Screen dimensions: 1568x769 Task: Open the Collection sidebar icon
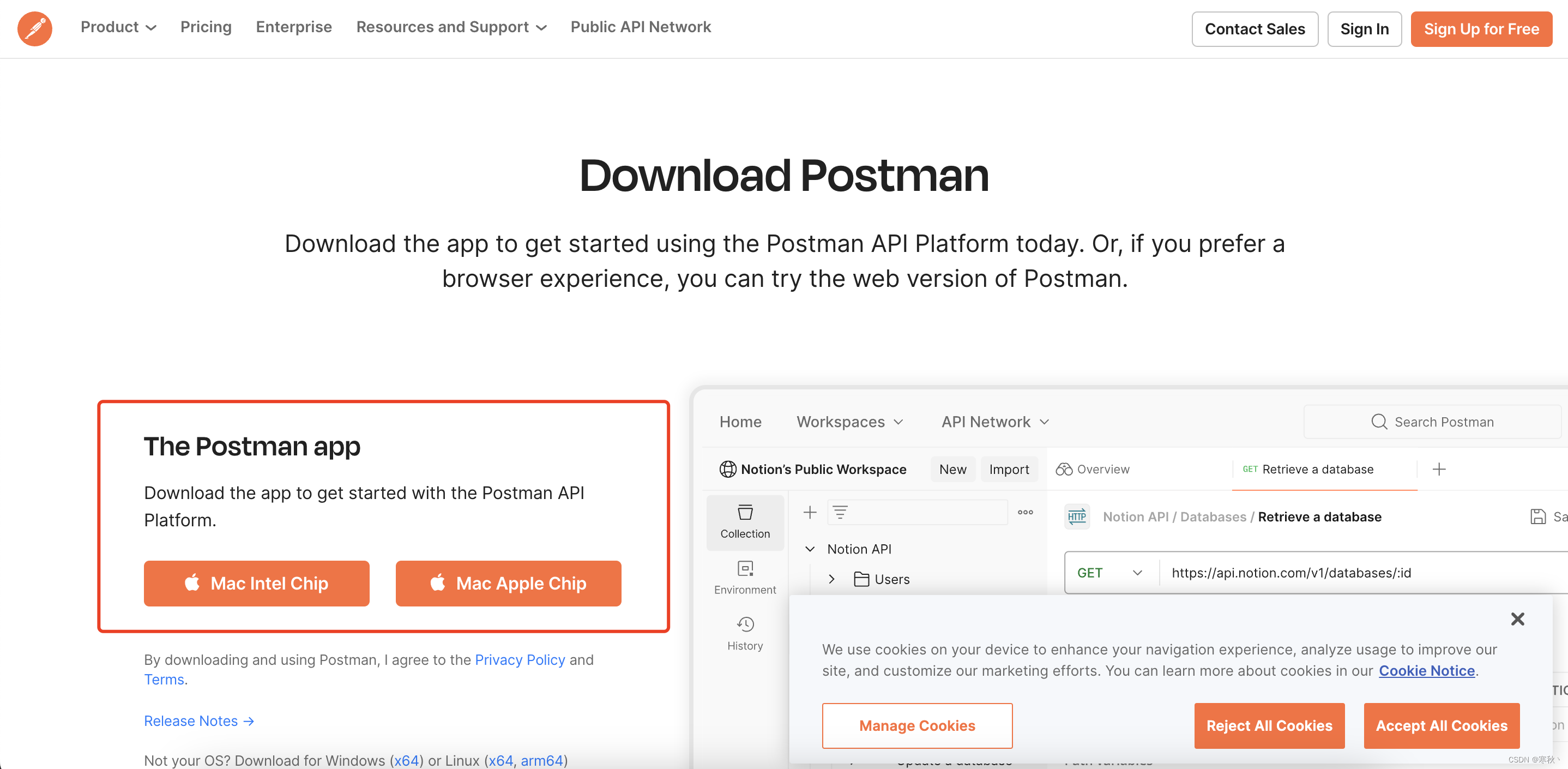745,522
